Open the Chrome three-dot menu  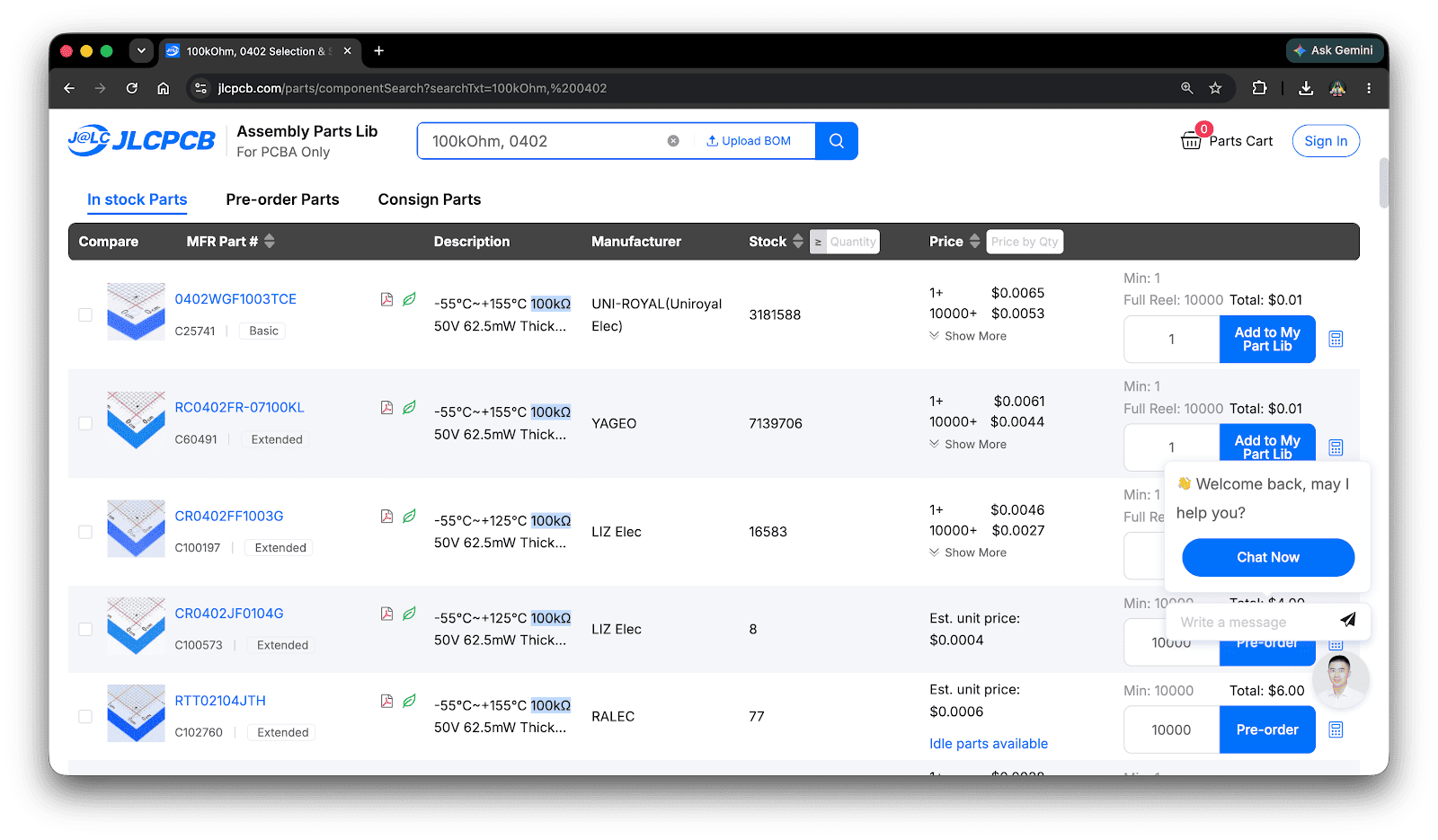1369,88
